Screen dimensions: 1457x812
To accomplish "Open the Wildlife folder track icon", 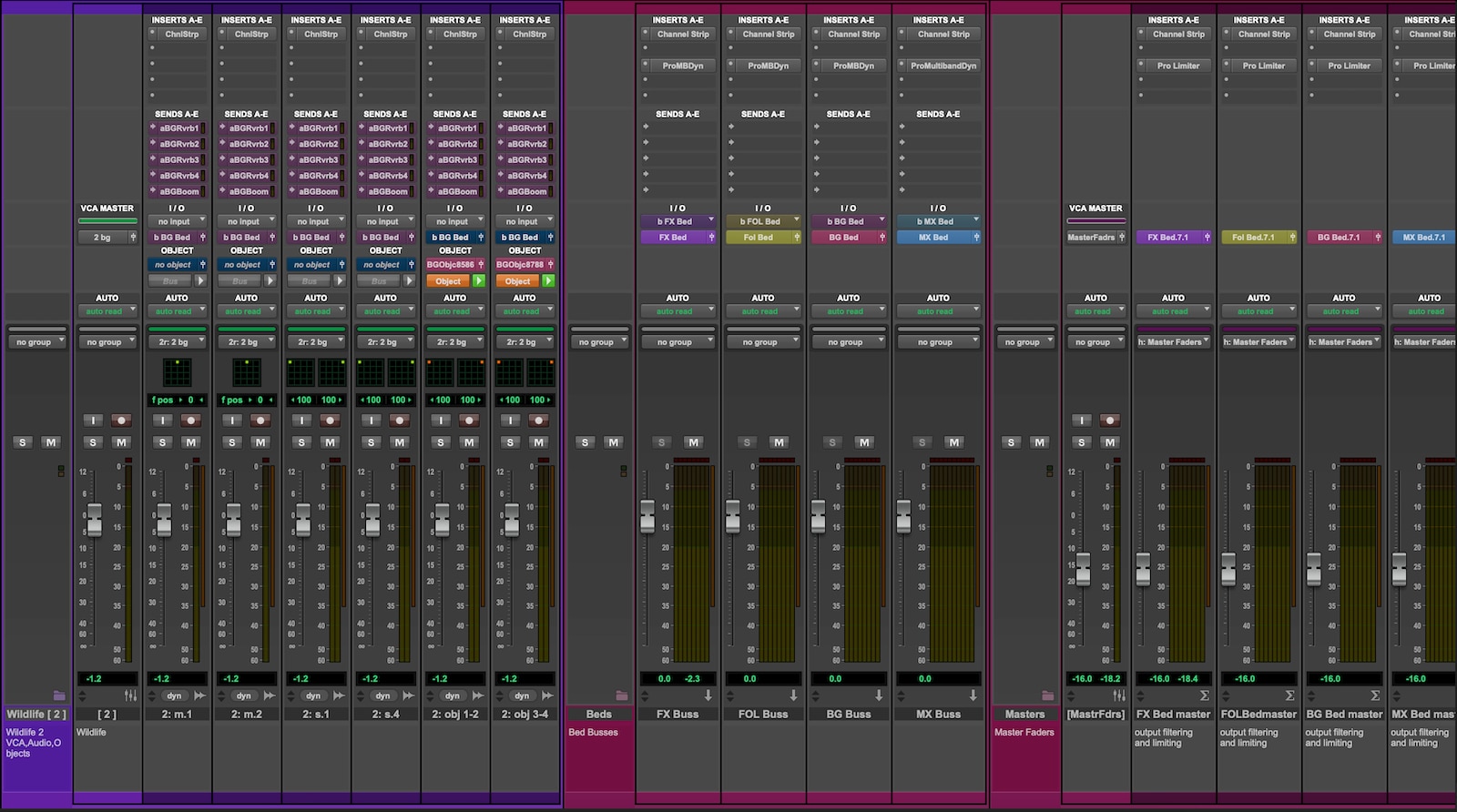I will pyautogui.click(x=60, y=695).
